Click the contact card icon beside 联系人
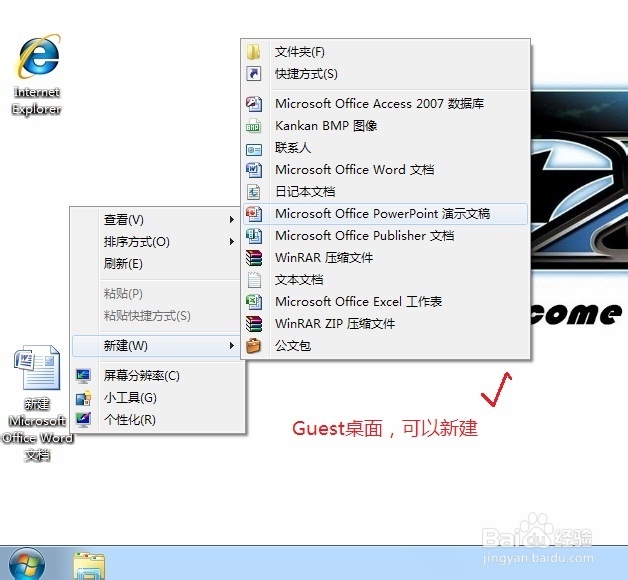The image size is (628, 580). (x=254, y=150)
